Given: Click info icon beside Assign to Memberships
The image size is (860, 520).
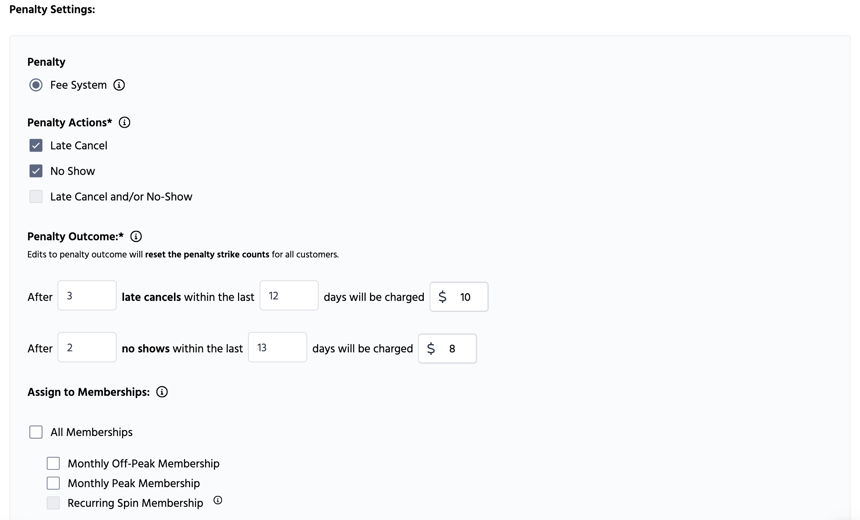Looking at the screenshot, I should tap(162, 392).
